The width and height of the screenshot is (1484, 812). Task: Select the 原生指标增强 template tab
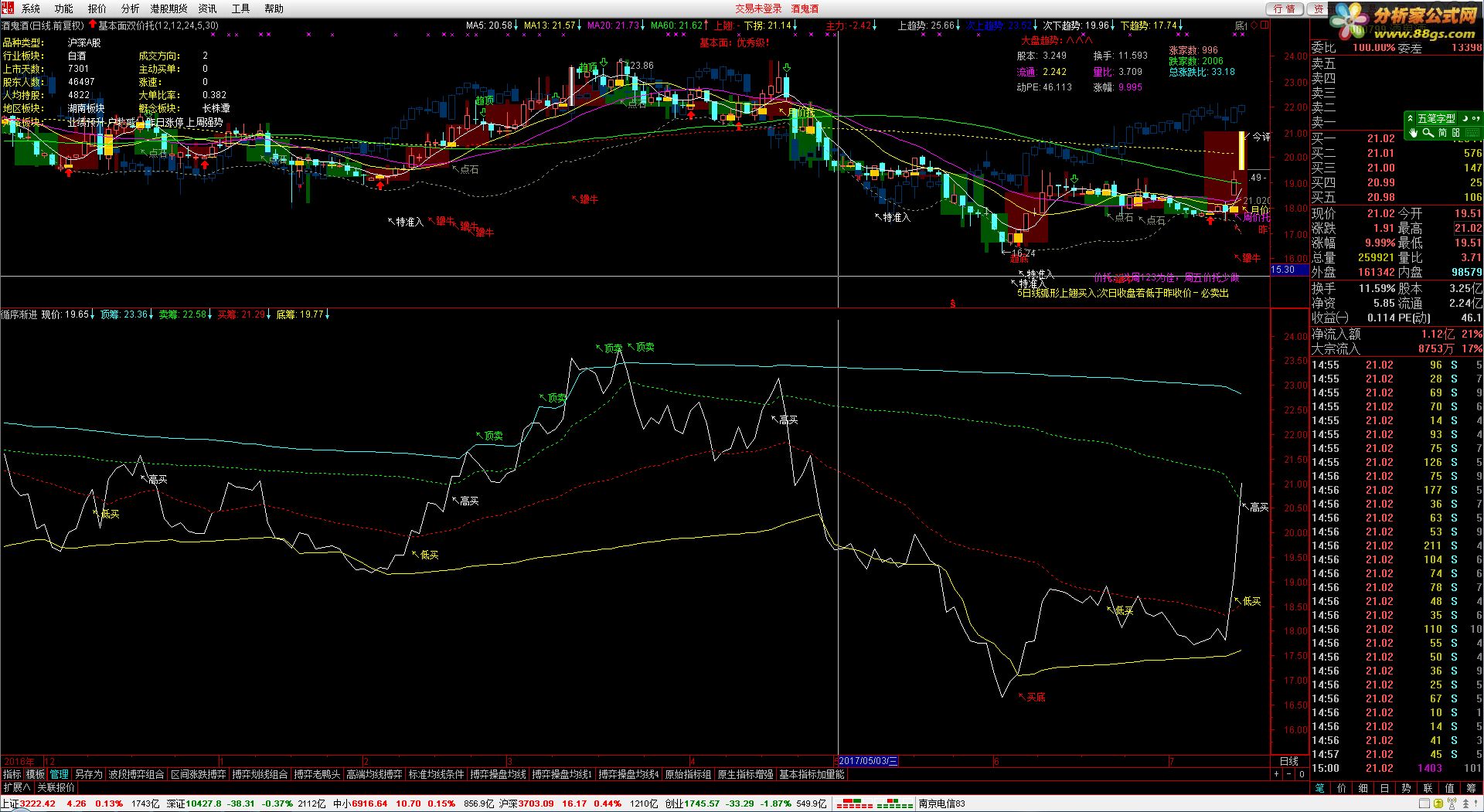pyautogui.click(x=745, y=774)
